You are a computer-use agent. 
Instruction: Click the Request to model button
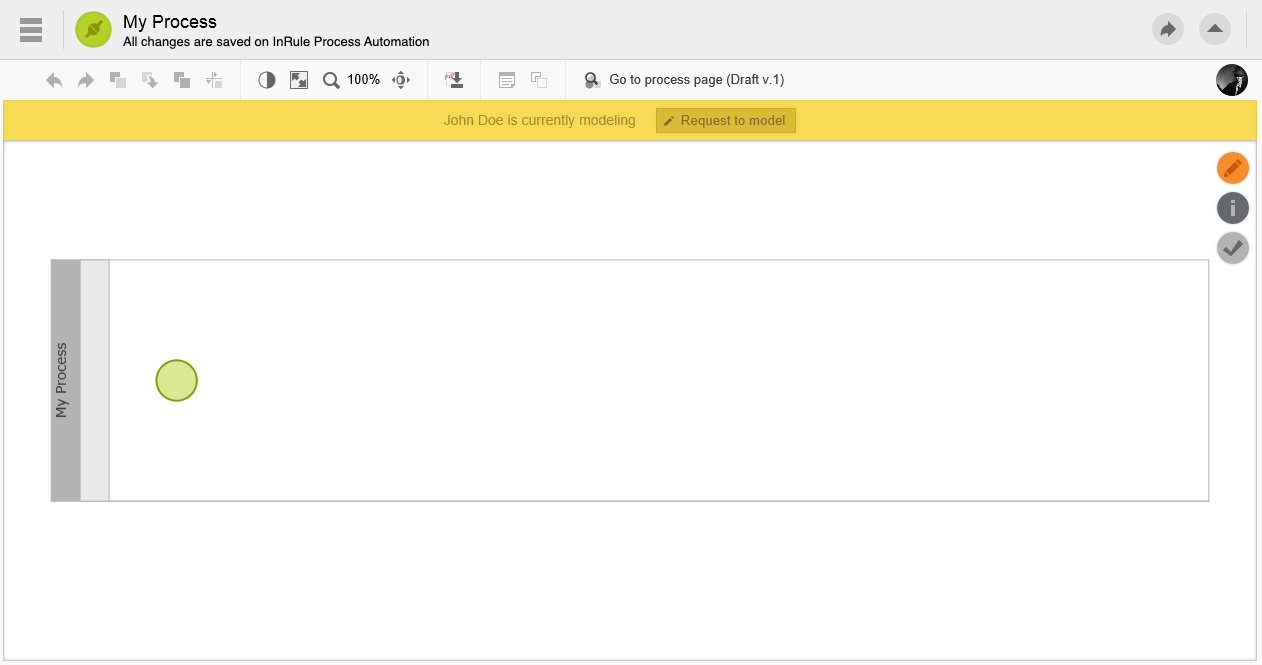tap(726, 121)
